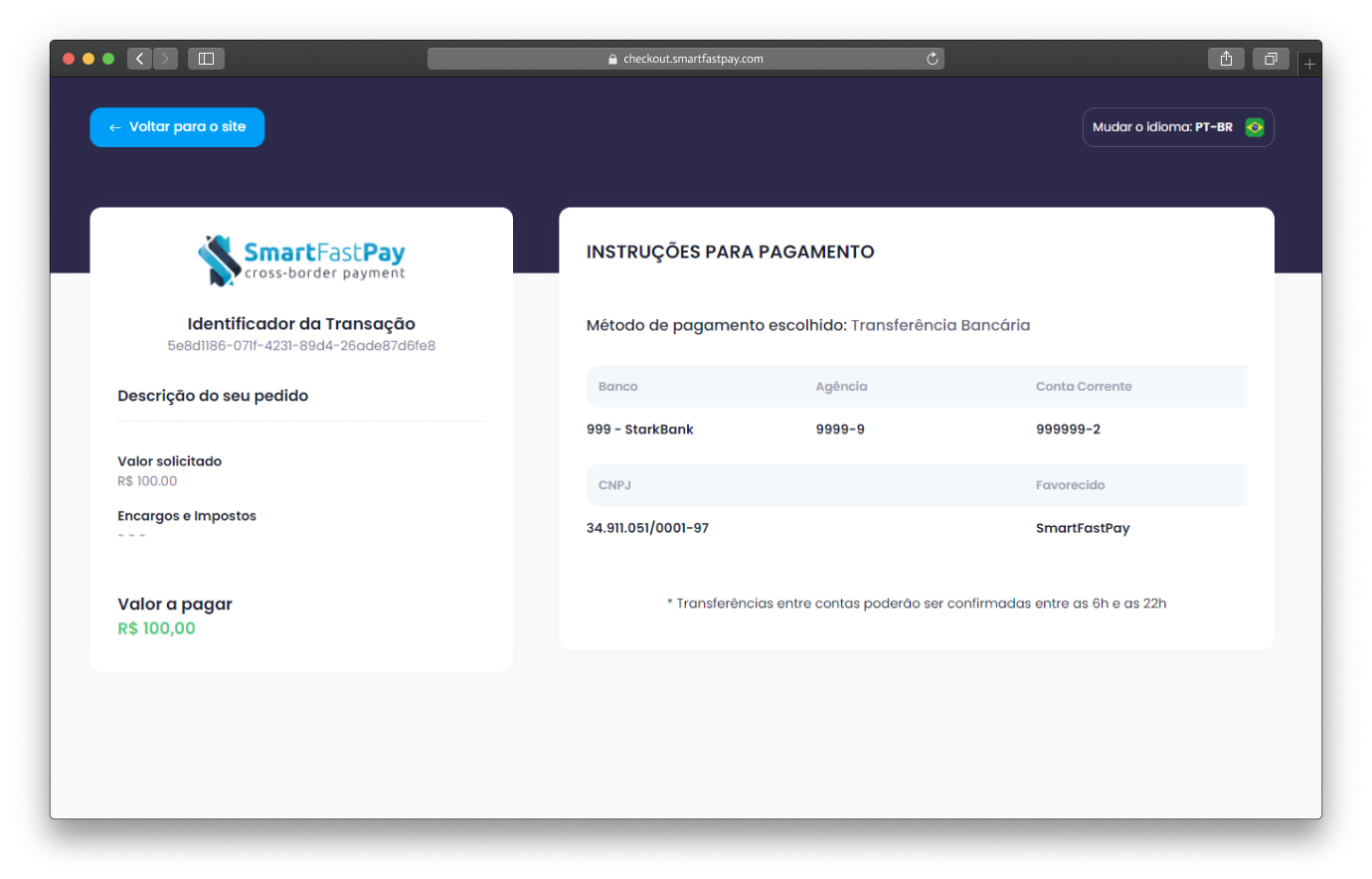Toggle the Safari sidebar icon
1372x879 pixels.
pyautogui.click(x=206, y=59)
